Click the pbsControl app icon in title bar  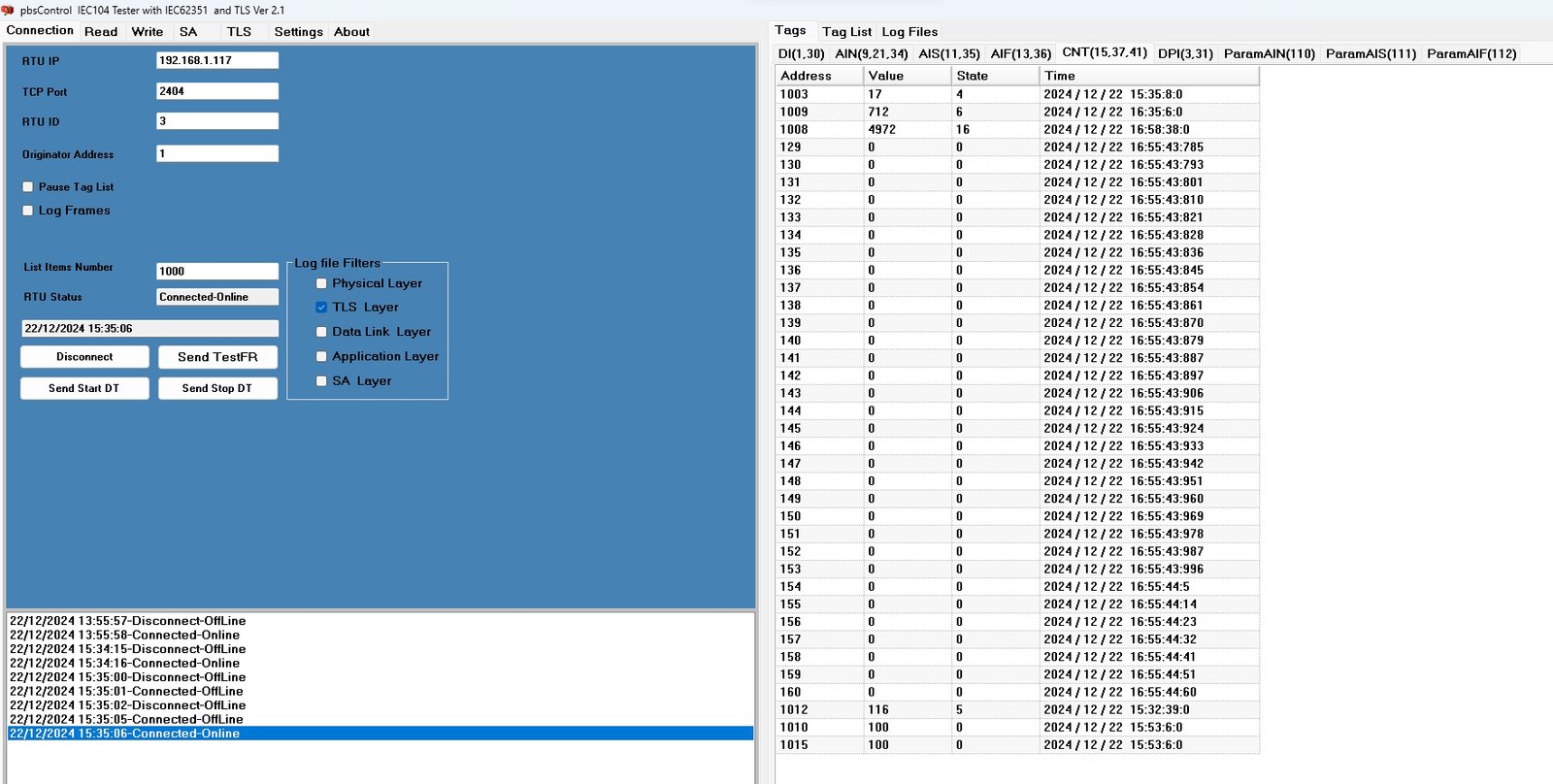pos(8,10)
